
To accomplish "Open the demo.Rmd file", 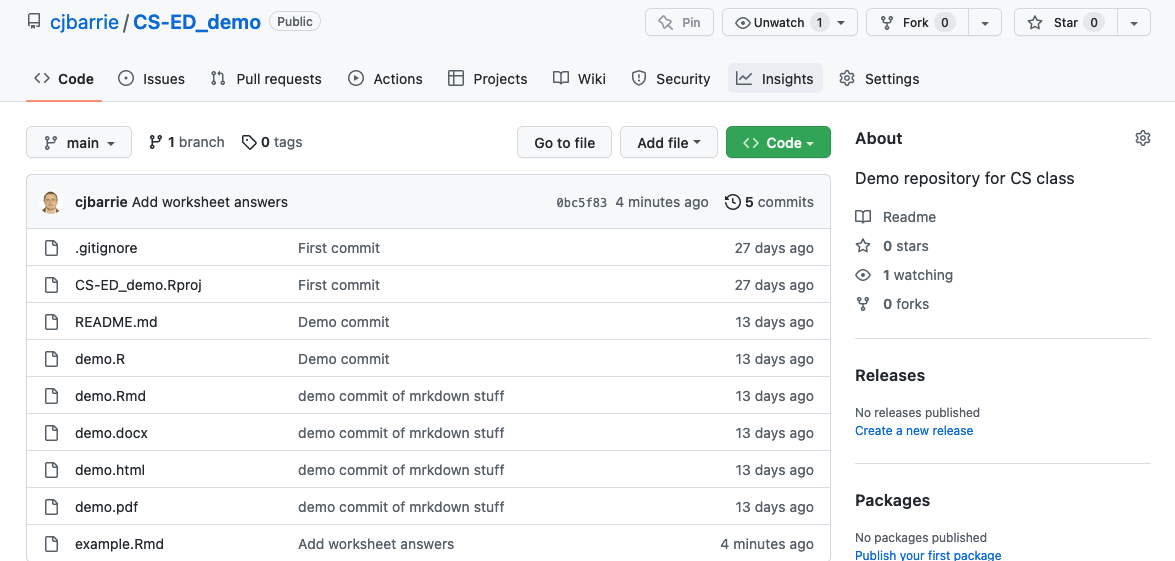I will coord(110,396).
